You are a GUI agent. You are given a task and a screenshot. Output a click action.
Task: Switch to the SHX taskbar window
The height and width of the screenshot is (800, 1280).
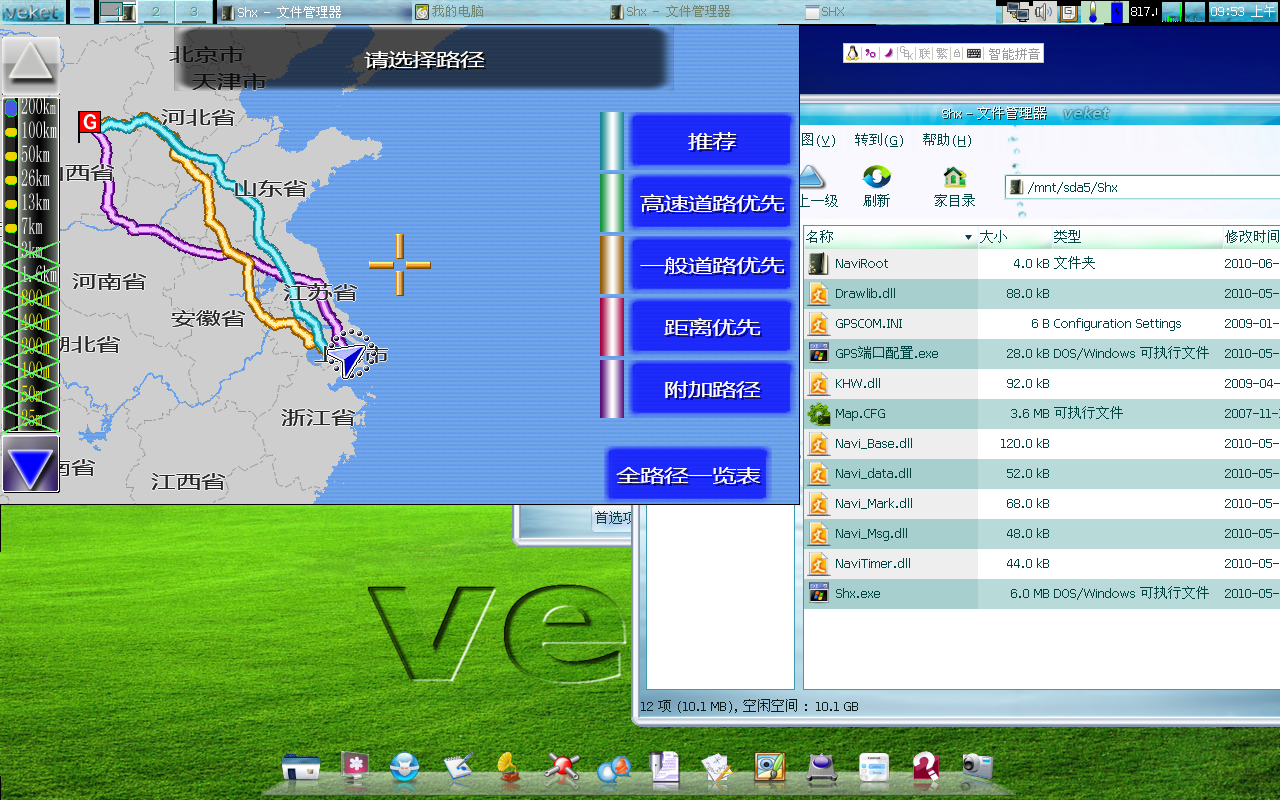click(900, 12)
